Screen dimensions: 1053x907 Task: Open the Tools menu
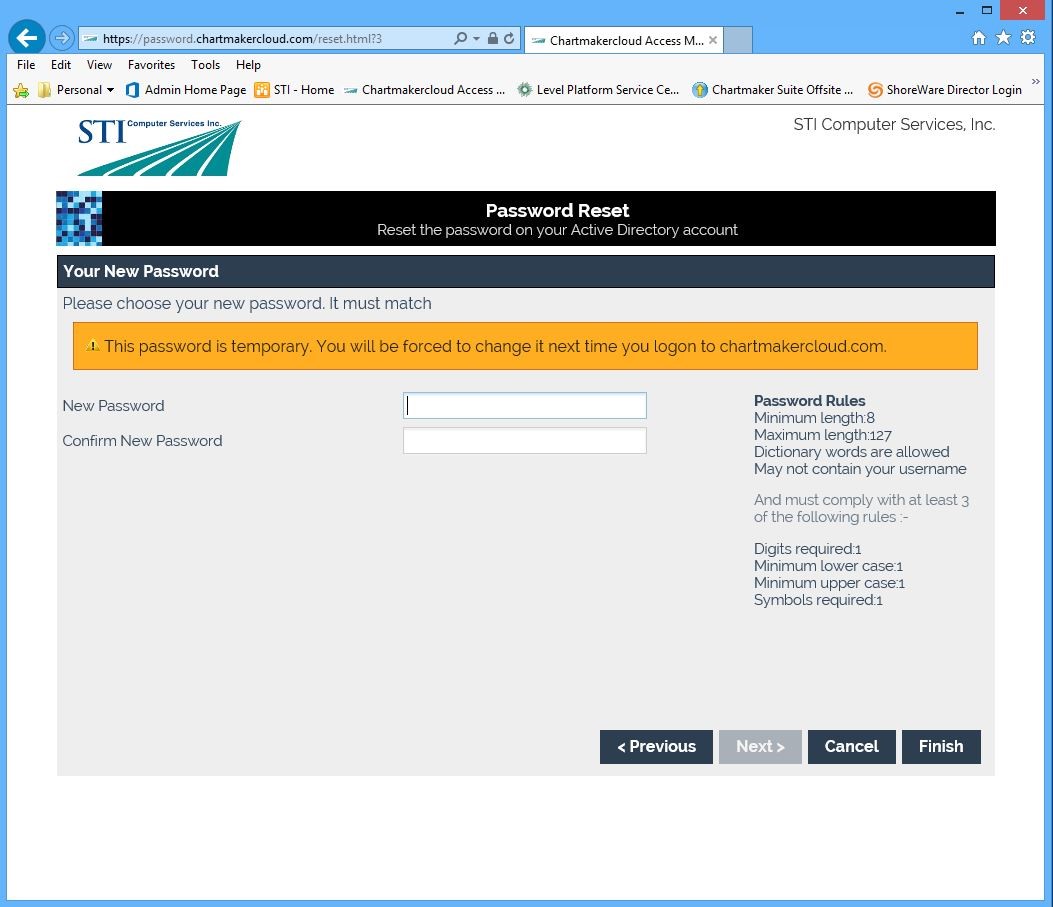[x=205, y=64]
